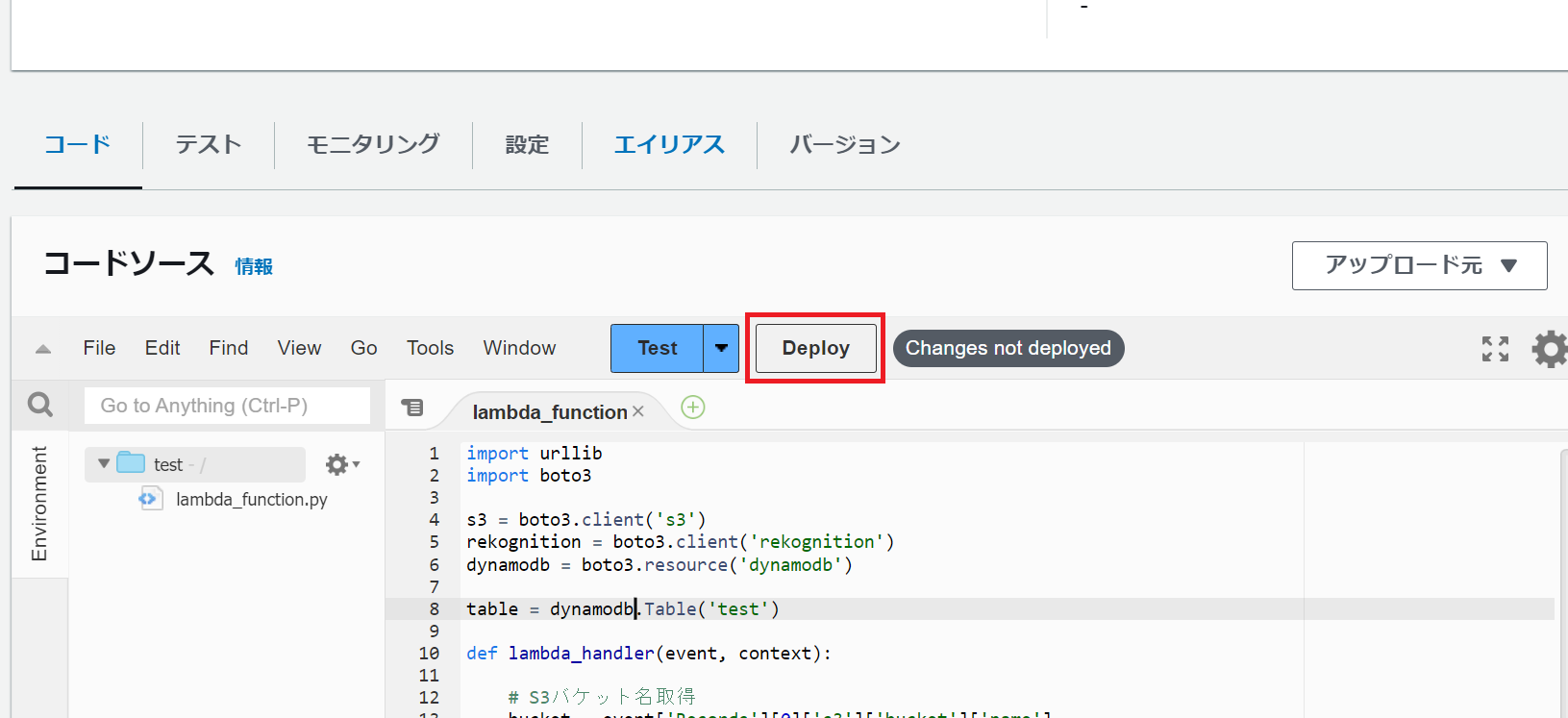Screen dimensions: 1568x718
Task: Close the lambda_function tab
Action: [638, 411]
